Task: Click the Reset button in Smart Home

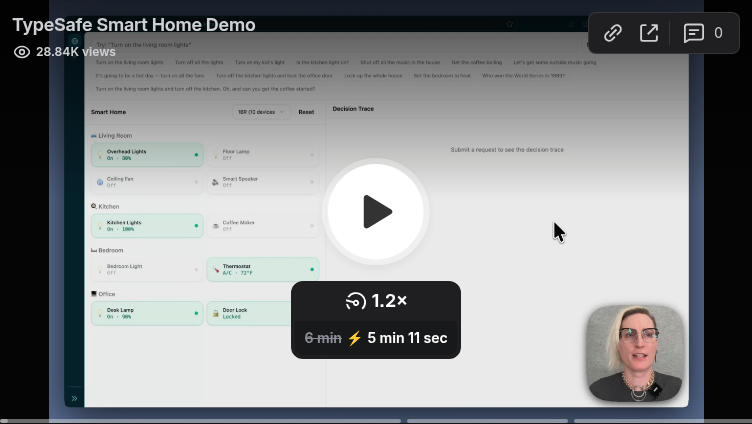Action: [306, 112]
